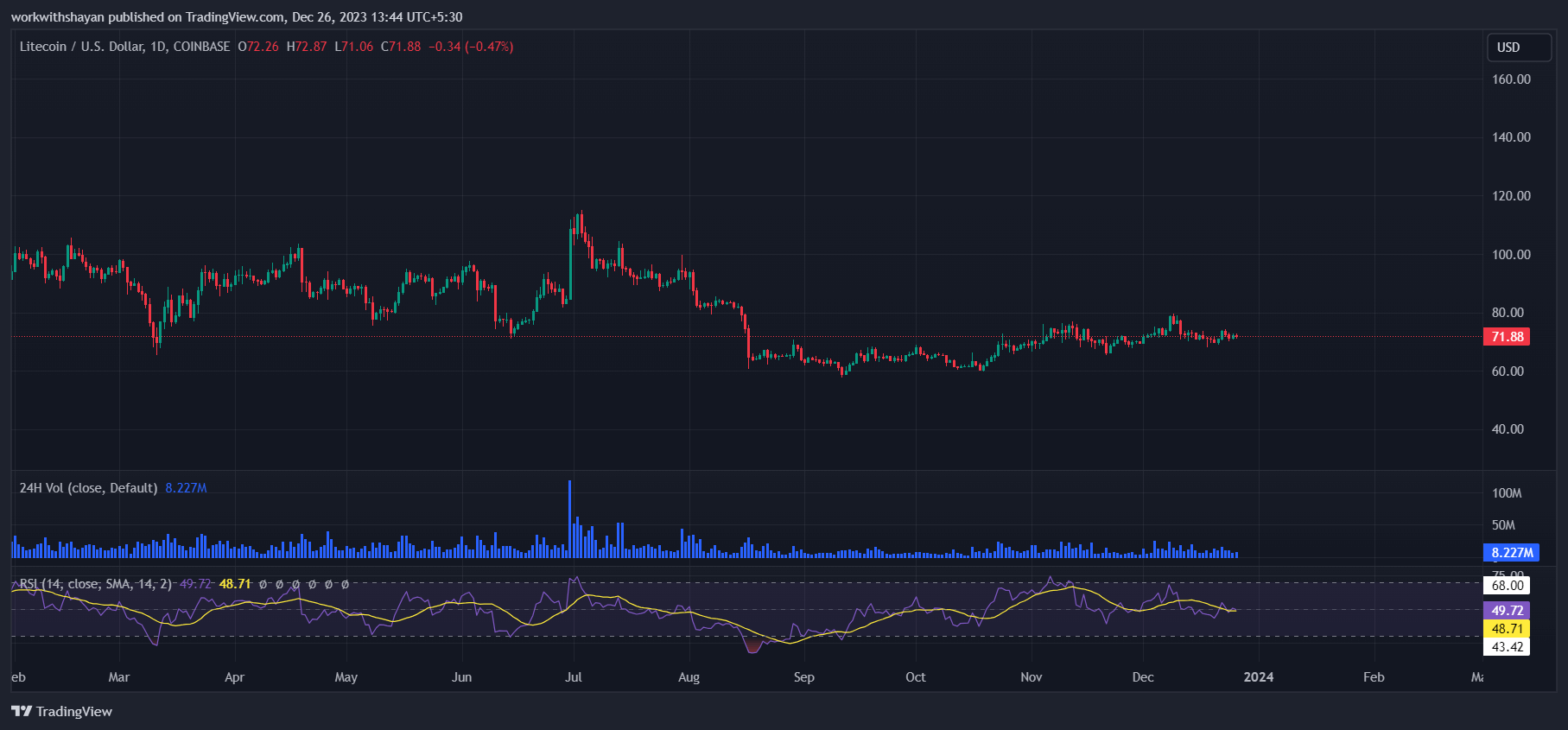Click the RSI (14, close, SMA, 14, 2) label

pos(95,584)
